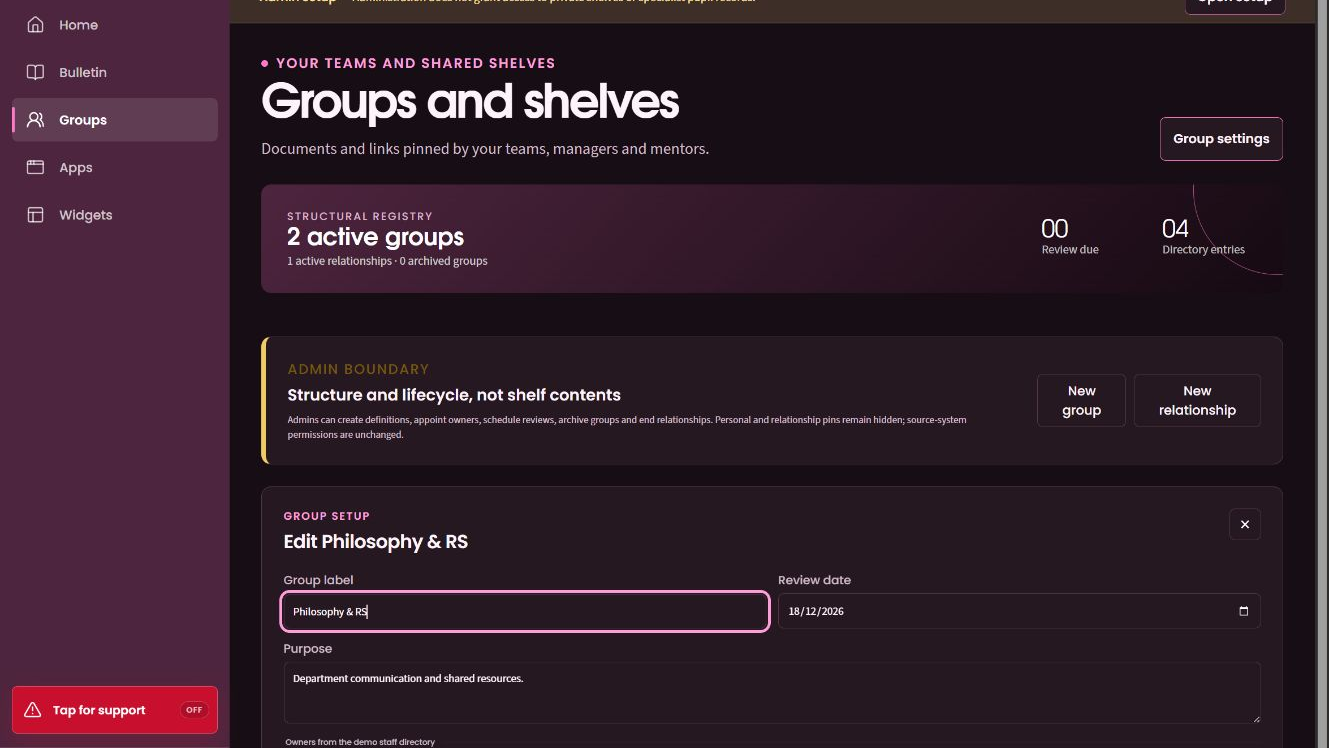The image size is (1329, 748).
Task: Focus the Group label input field
Action: pyautogui.click(x=525, y=611)
